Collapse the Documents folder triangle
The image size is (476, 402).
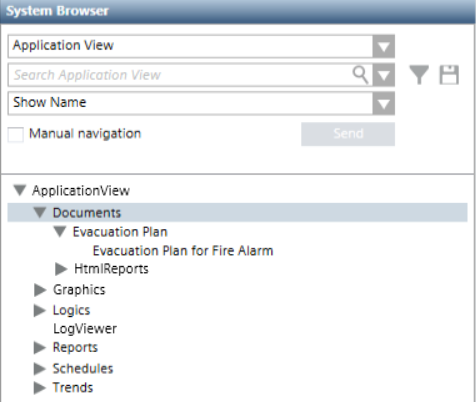(40, 213)
